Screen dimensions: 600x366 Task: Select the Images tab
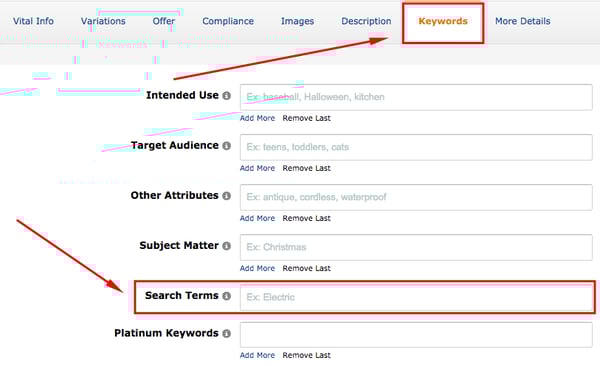pos(297,21)
